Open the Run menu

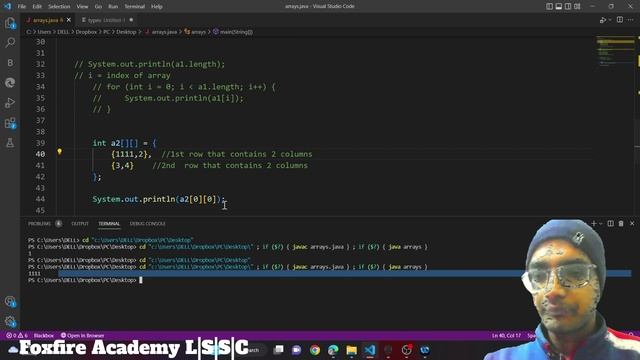(113, 7)
